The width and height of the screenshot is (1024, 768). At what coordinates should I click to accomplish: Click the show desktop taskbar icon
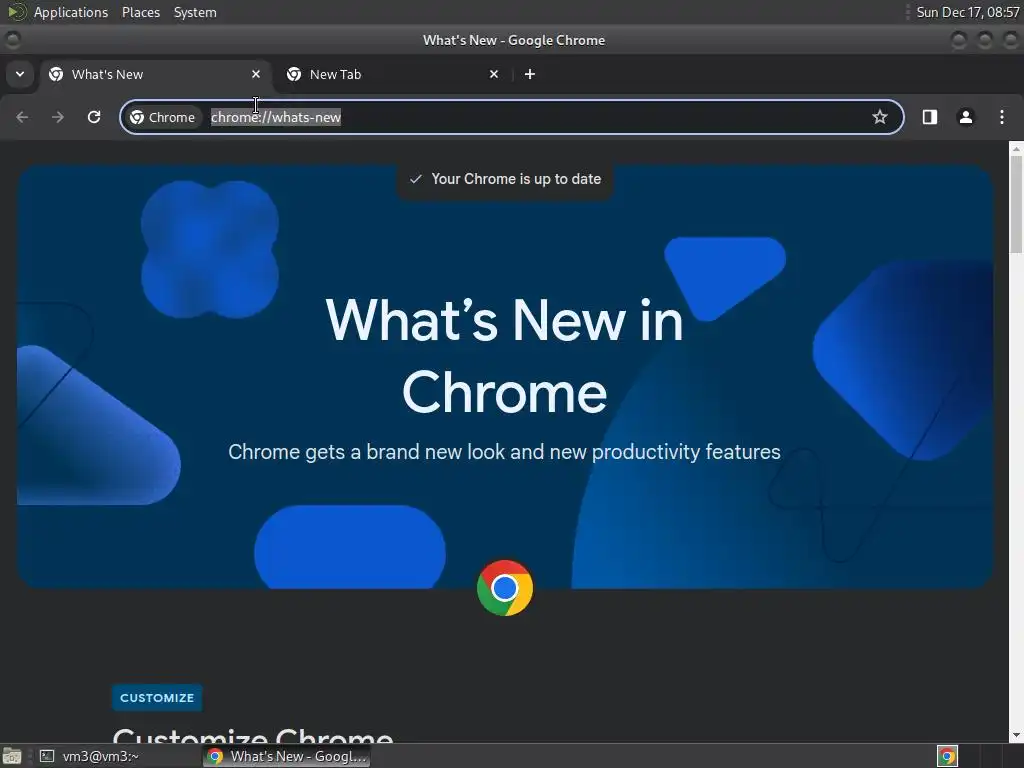pyautogui.click(x=12, y=756)
